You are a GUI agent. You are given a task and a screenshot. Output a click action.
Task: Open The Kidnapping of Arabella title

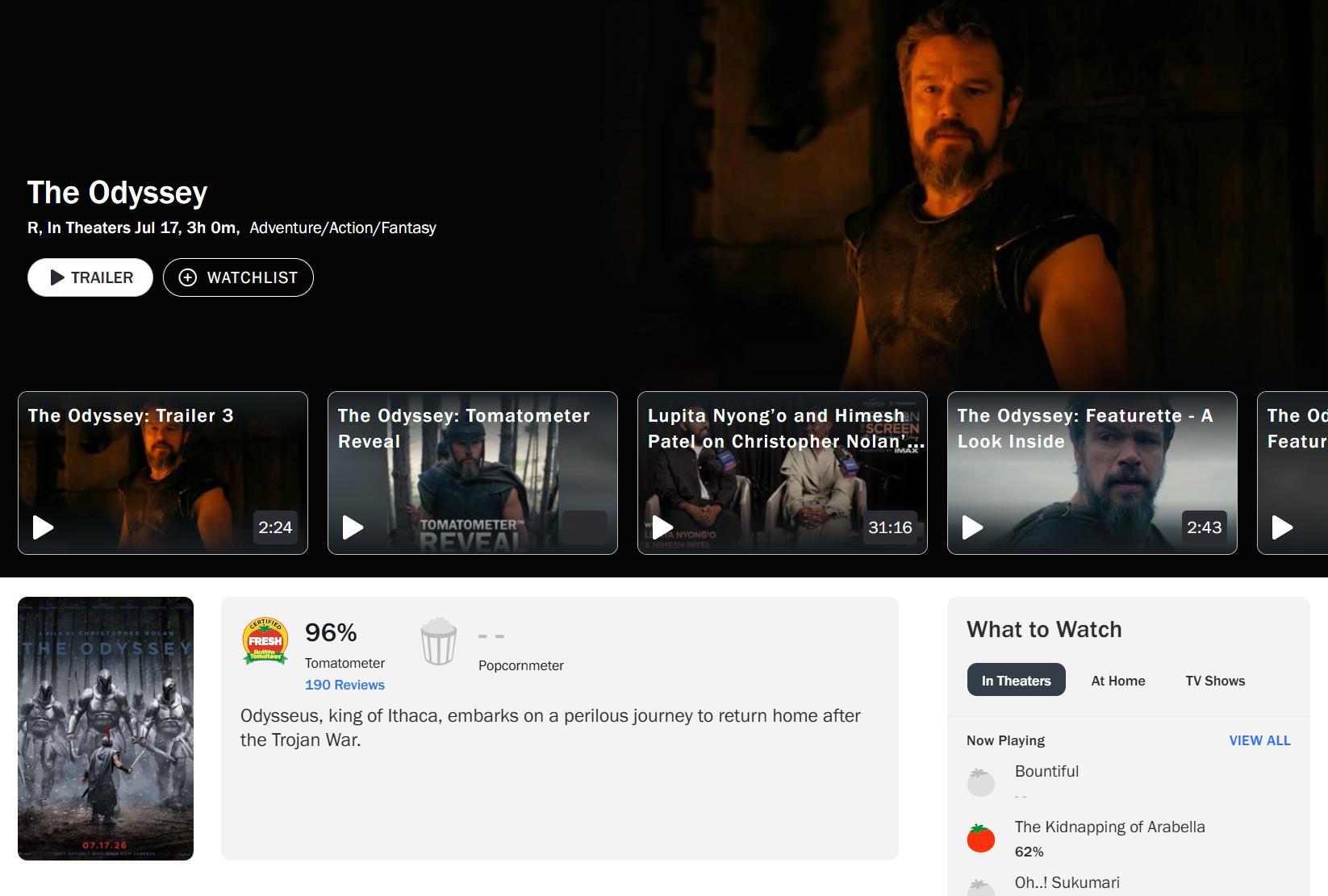(1109, 827)
